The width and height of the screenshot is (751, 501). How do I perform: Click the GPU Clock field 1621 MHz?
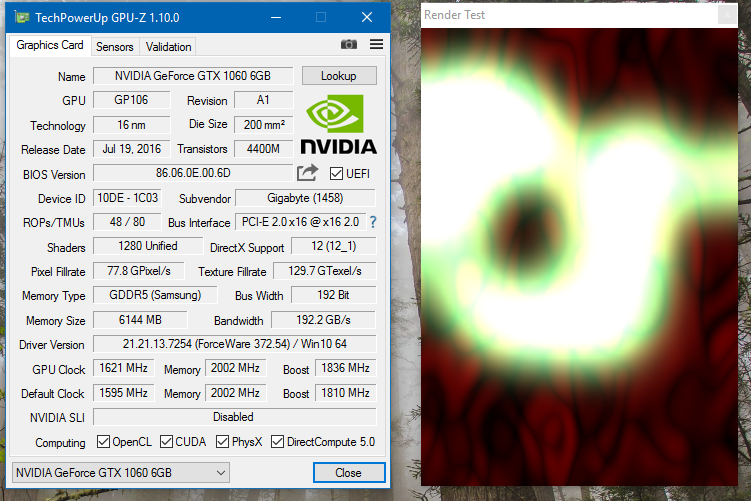click(x=124, y=368)
